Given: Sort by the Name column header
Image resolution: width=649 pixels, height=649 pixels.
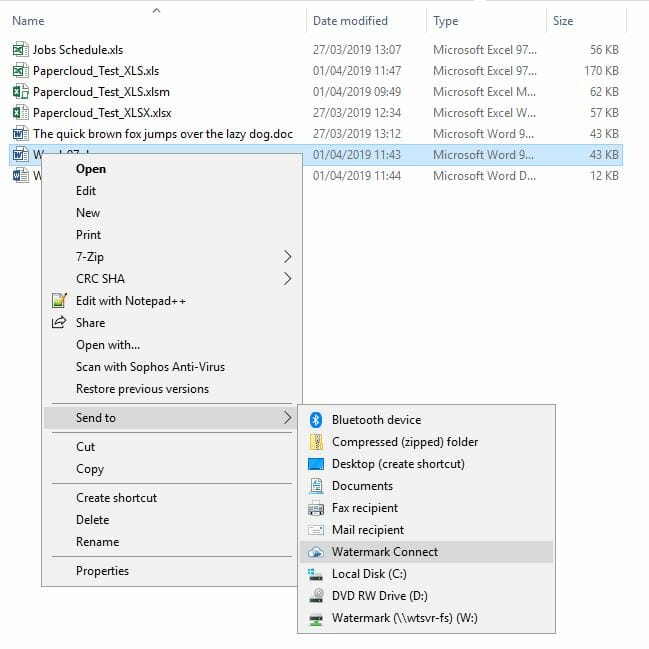Looking at the screenshot, I should (x=28, y=21).
